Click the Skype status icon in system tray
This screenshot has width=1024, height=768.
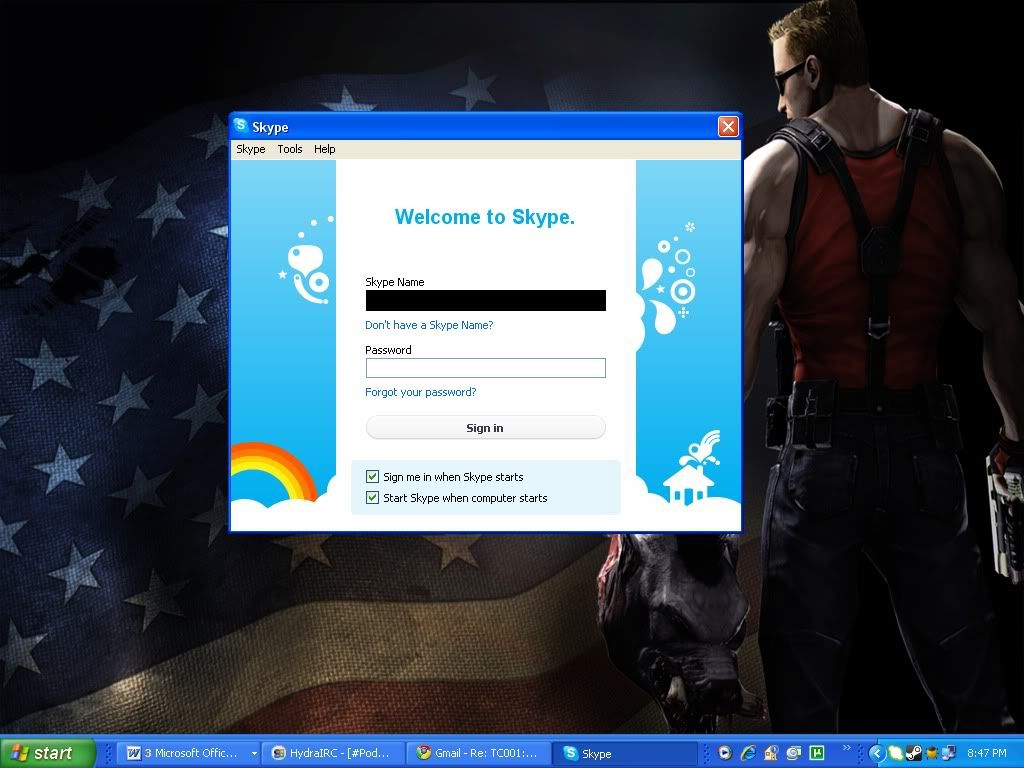click(896, 753)
